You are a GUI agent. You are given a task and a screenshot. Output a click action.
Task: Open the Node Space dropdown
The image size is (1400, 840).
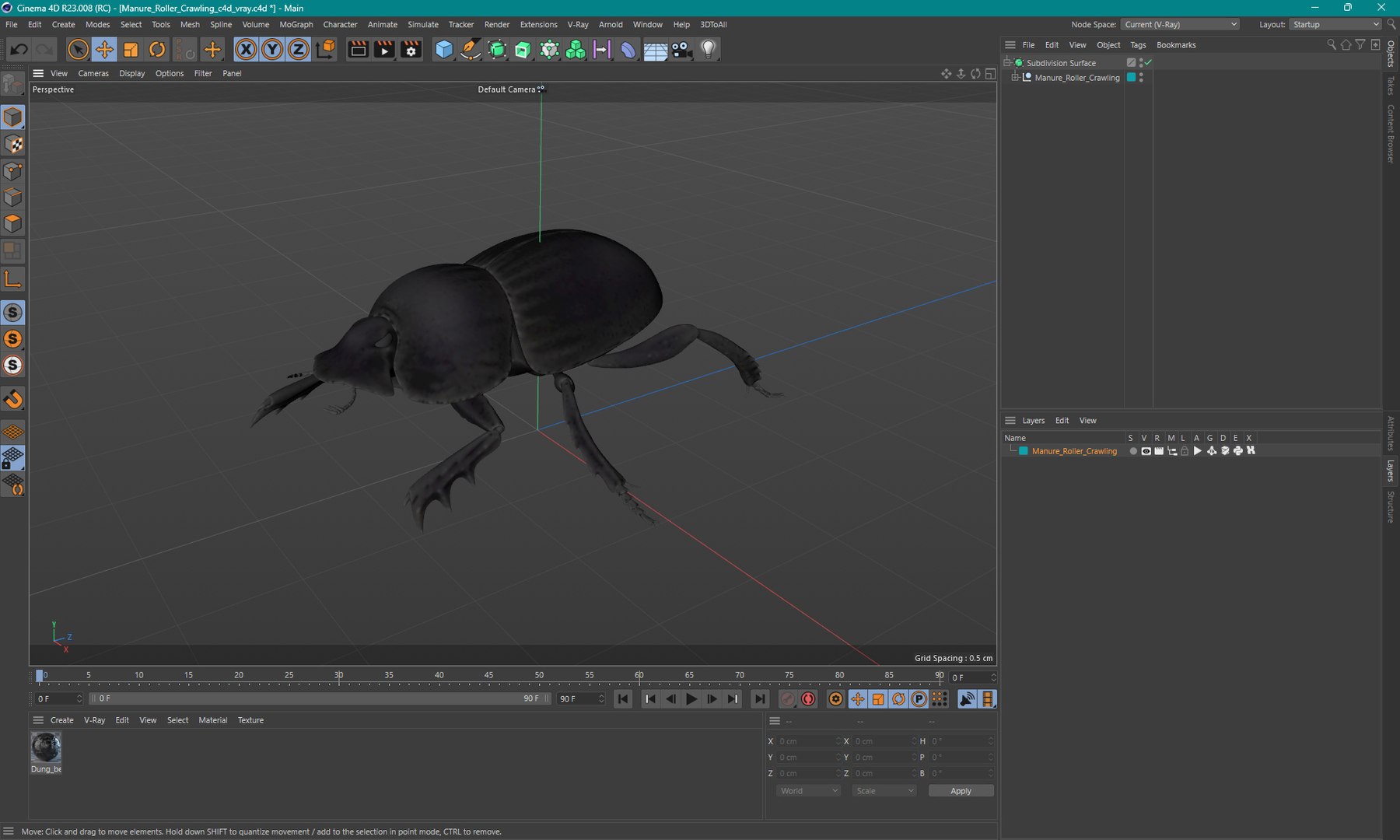click(x=1180, y=24)
